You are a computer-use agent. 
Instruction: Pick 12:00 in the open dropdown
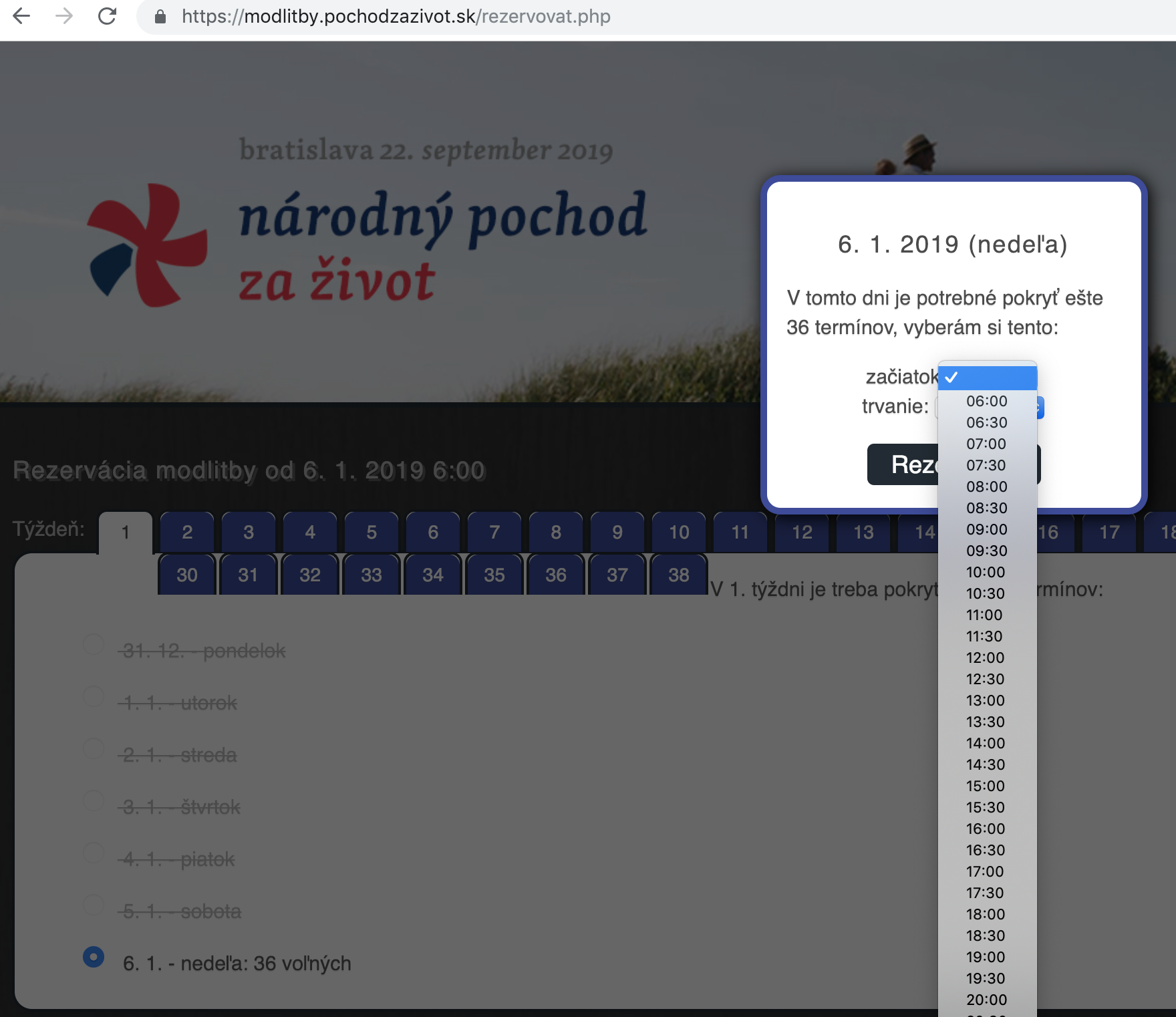click(985, 658)
